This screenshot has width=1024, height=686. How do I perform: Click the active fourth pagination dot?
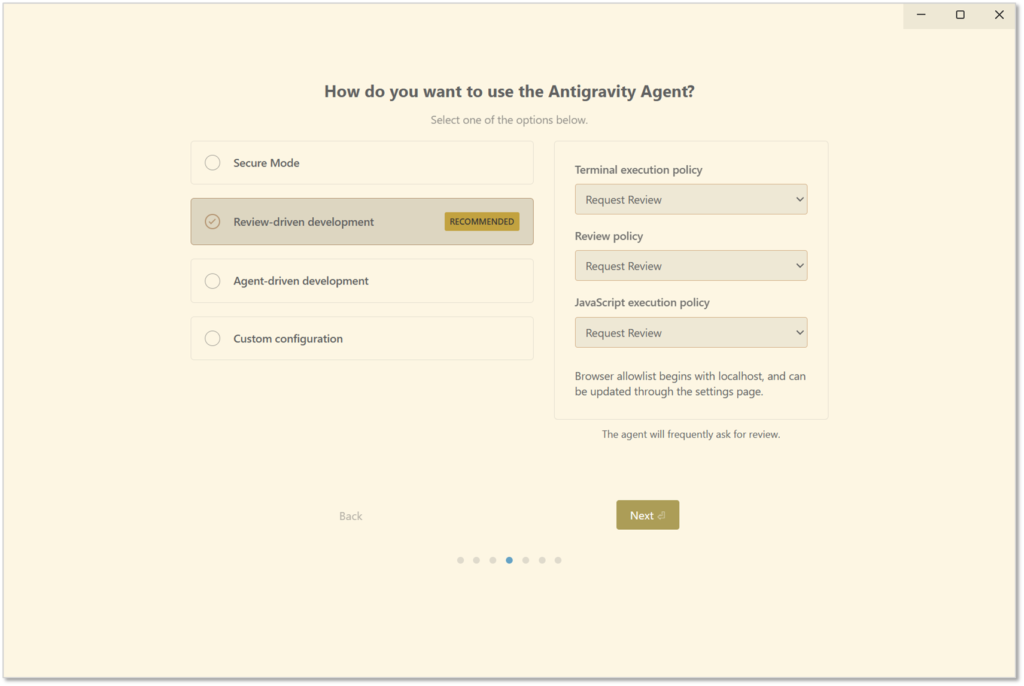click(509, 560)
